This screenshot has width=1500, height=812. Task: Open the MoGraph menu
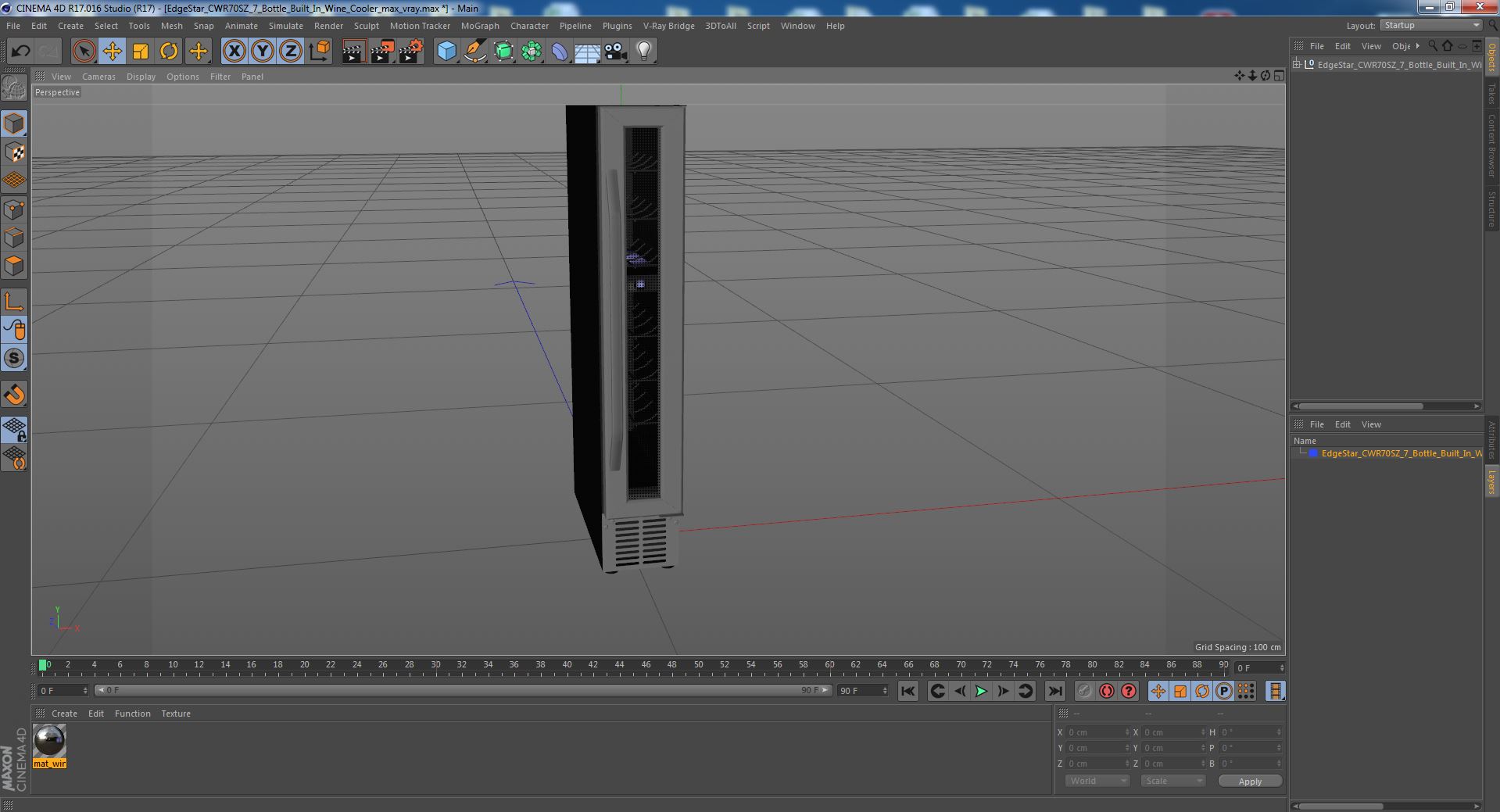[x=480, y=26]
